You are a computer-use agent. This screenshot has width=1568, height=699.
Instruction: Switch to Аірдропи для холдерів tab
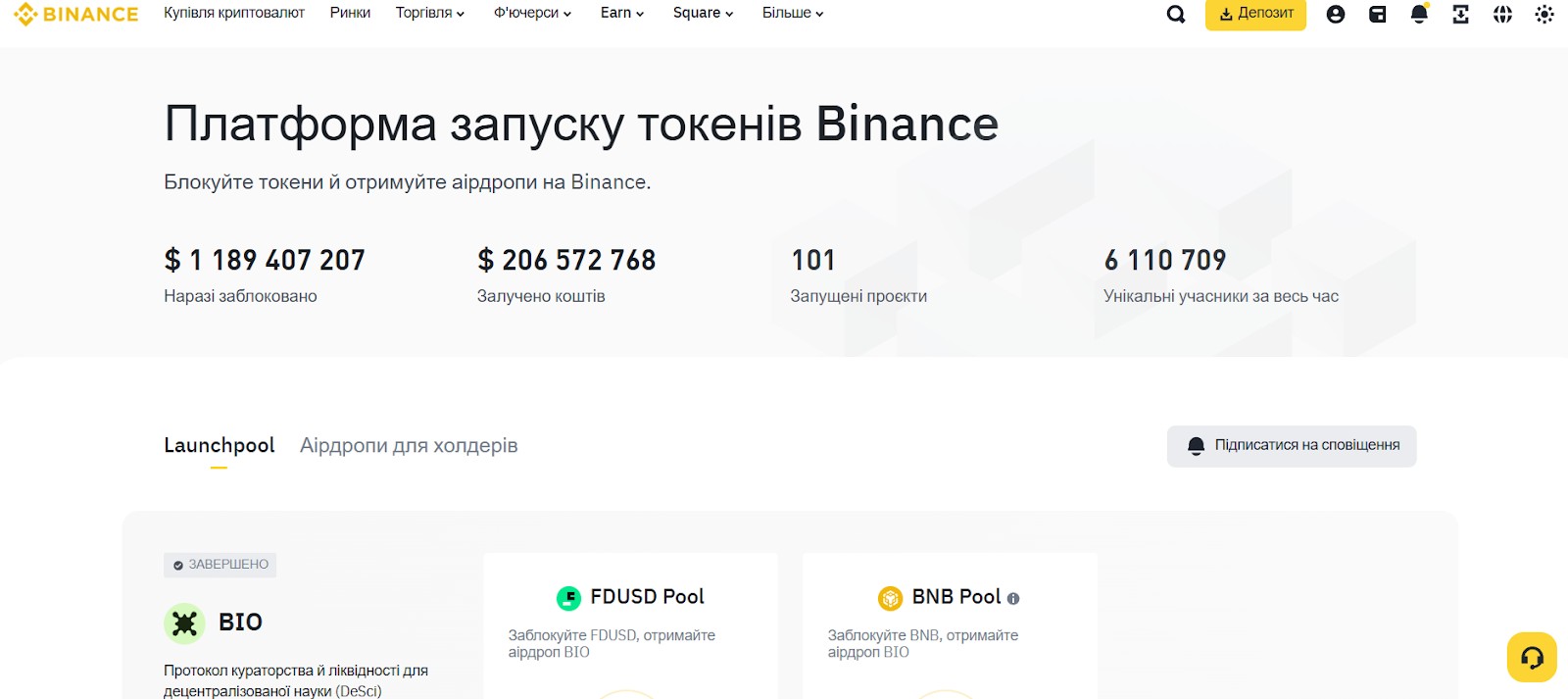(409, 445)
